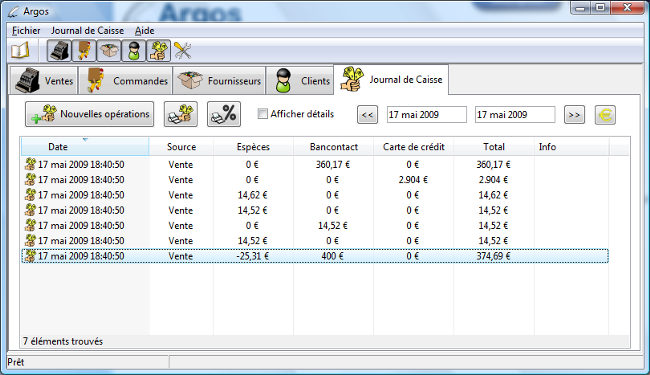Click money icon of the 2.904 € row
Viewport: 650px width, 375px height.
click(x=30, y=179)
